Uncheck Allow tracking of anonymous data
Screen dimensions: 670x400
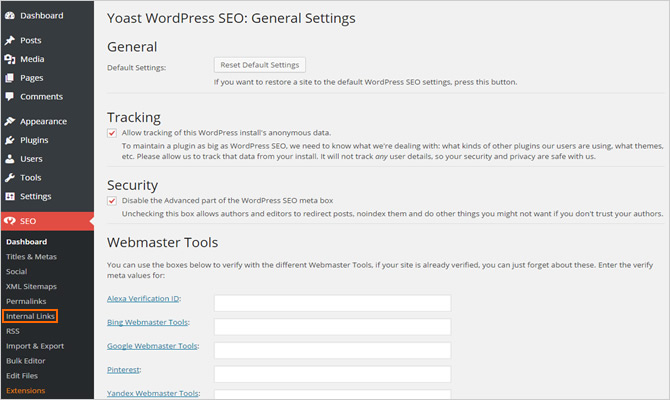[112, 133]
